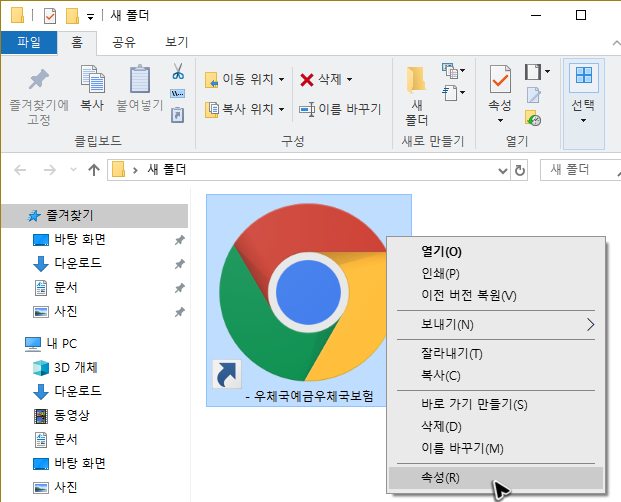This screenshot has width=621, height=502.
Task: Click the scissors Cut icon in ribbon
Action: [x=178, y=71]
